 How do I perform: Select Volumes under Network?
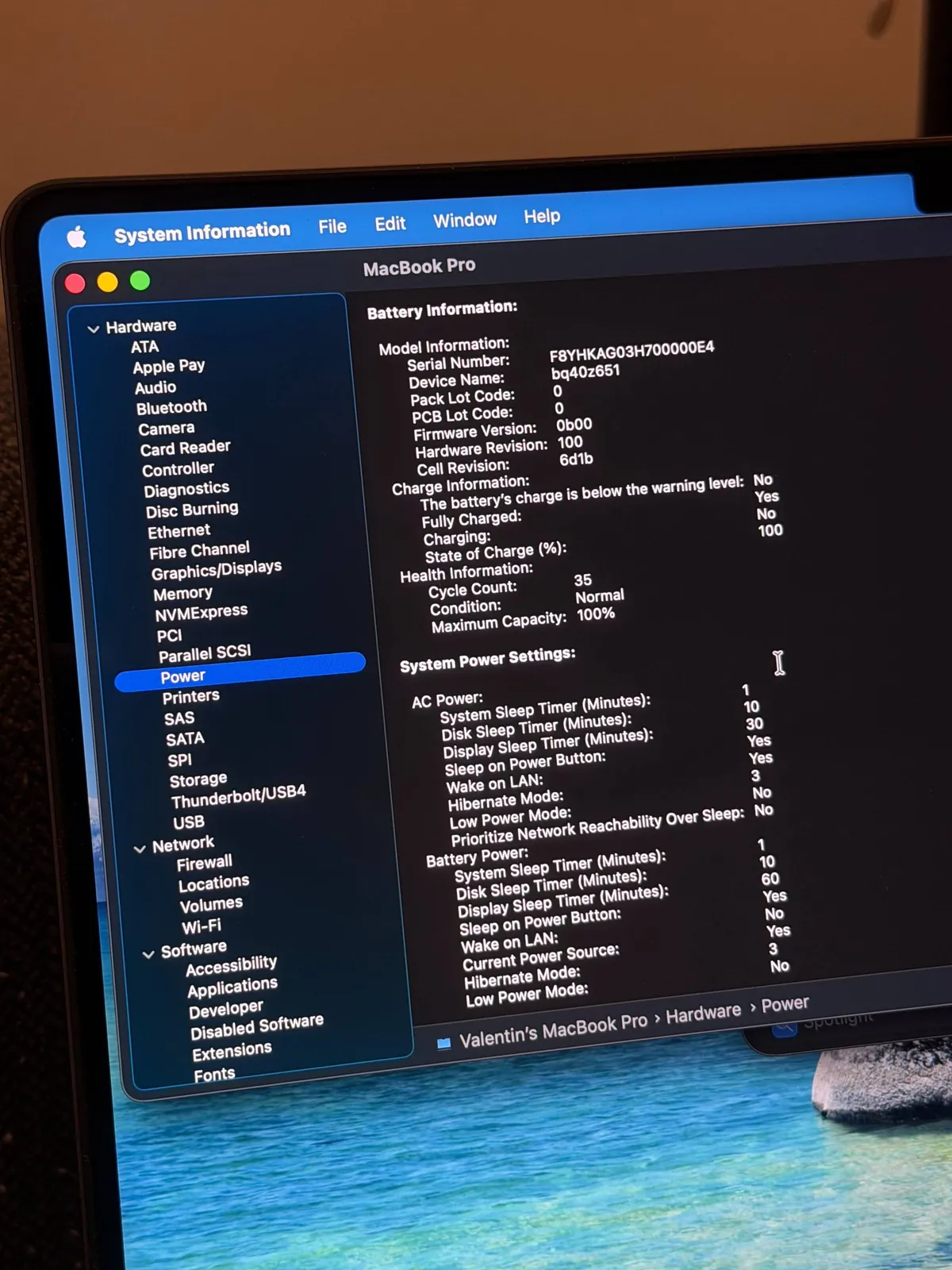pos(211,905)
